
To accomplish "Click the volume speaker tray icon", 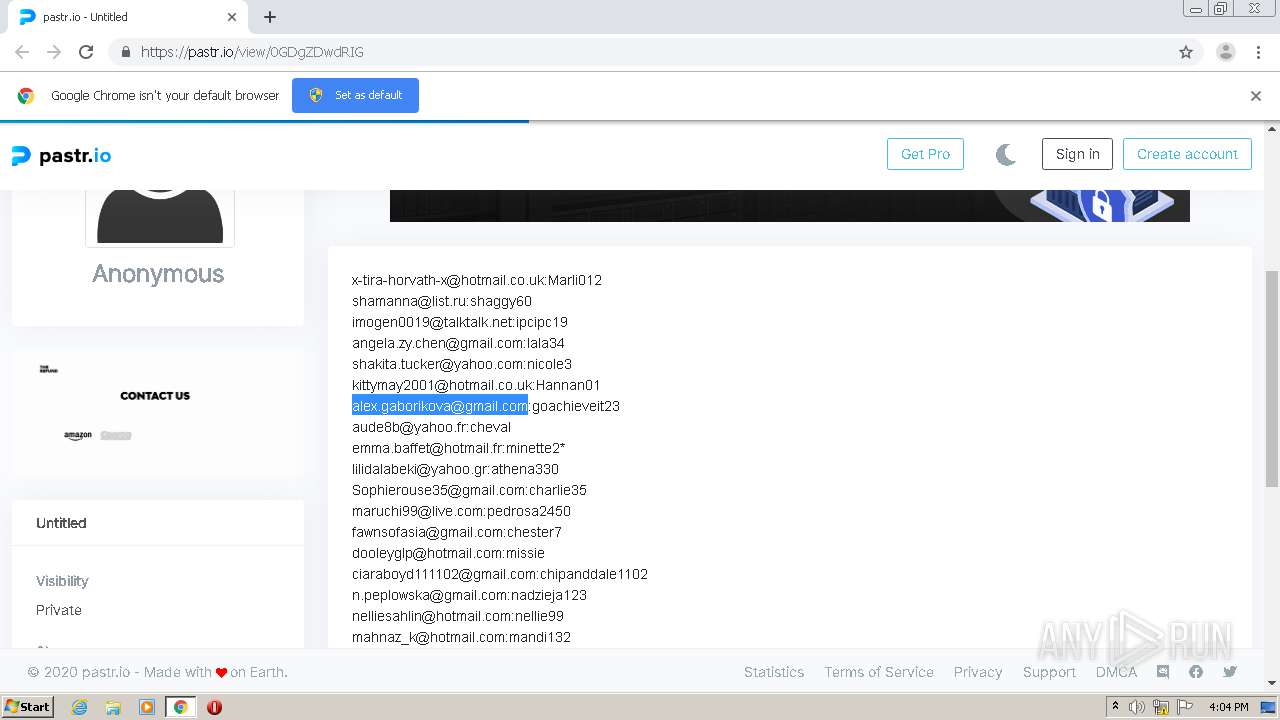I will pos(1137,707).
